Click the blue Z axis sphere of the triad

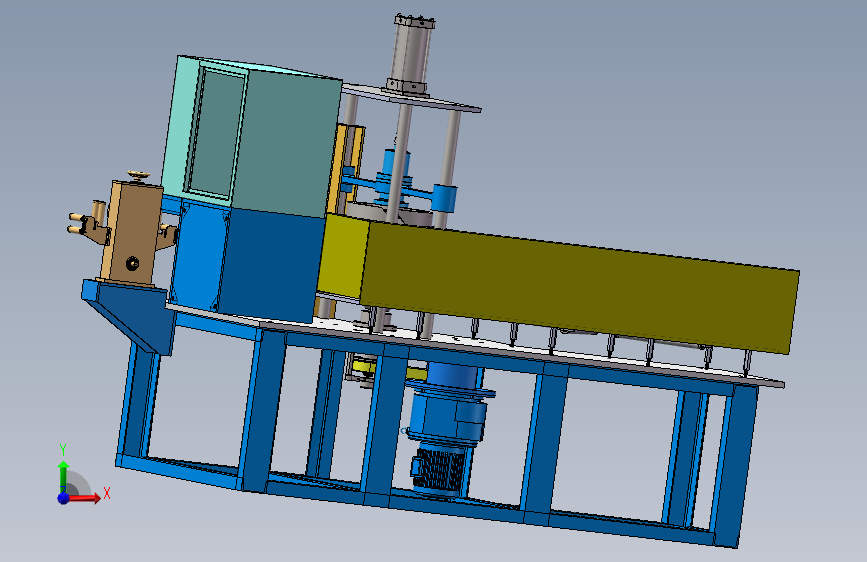tap(63, 498)
